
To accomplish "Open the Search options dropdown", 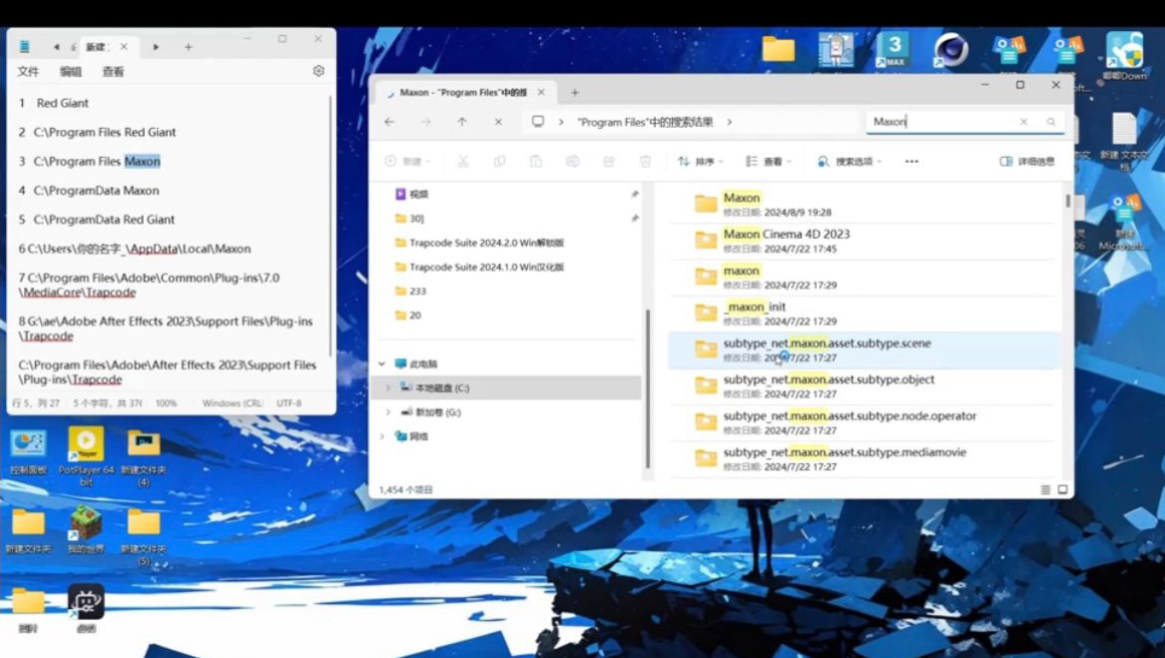I will coord(849,161).
